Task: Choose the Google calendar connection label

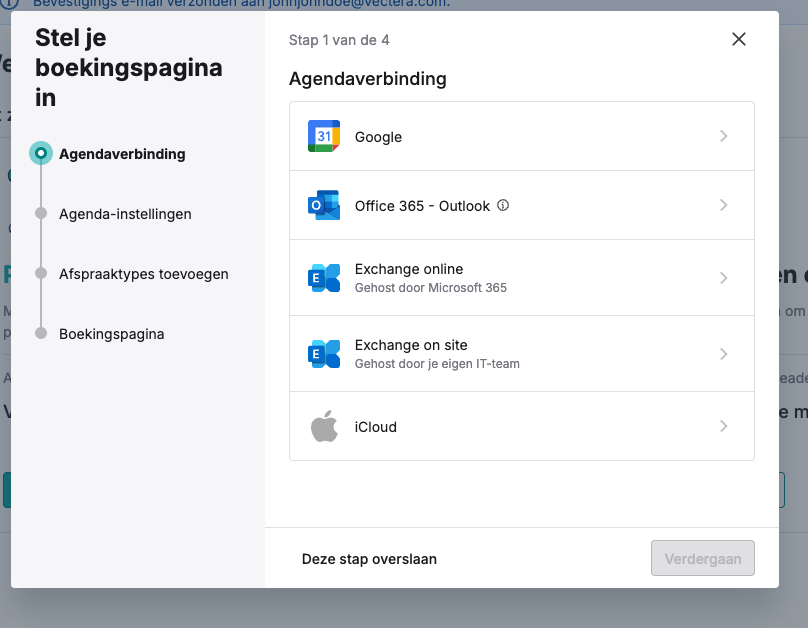Action: pos(378,137)
